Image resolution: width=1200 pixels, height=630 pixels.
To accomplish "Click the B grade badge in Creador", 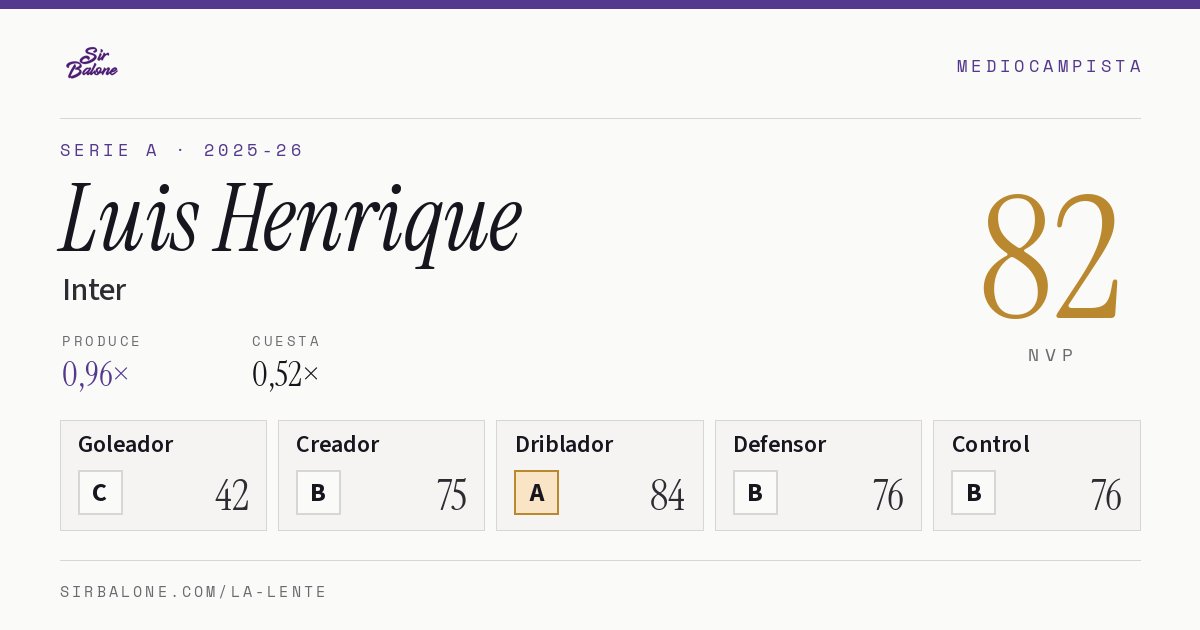I will [318, 492].
